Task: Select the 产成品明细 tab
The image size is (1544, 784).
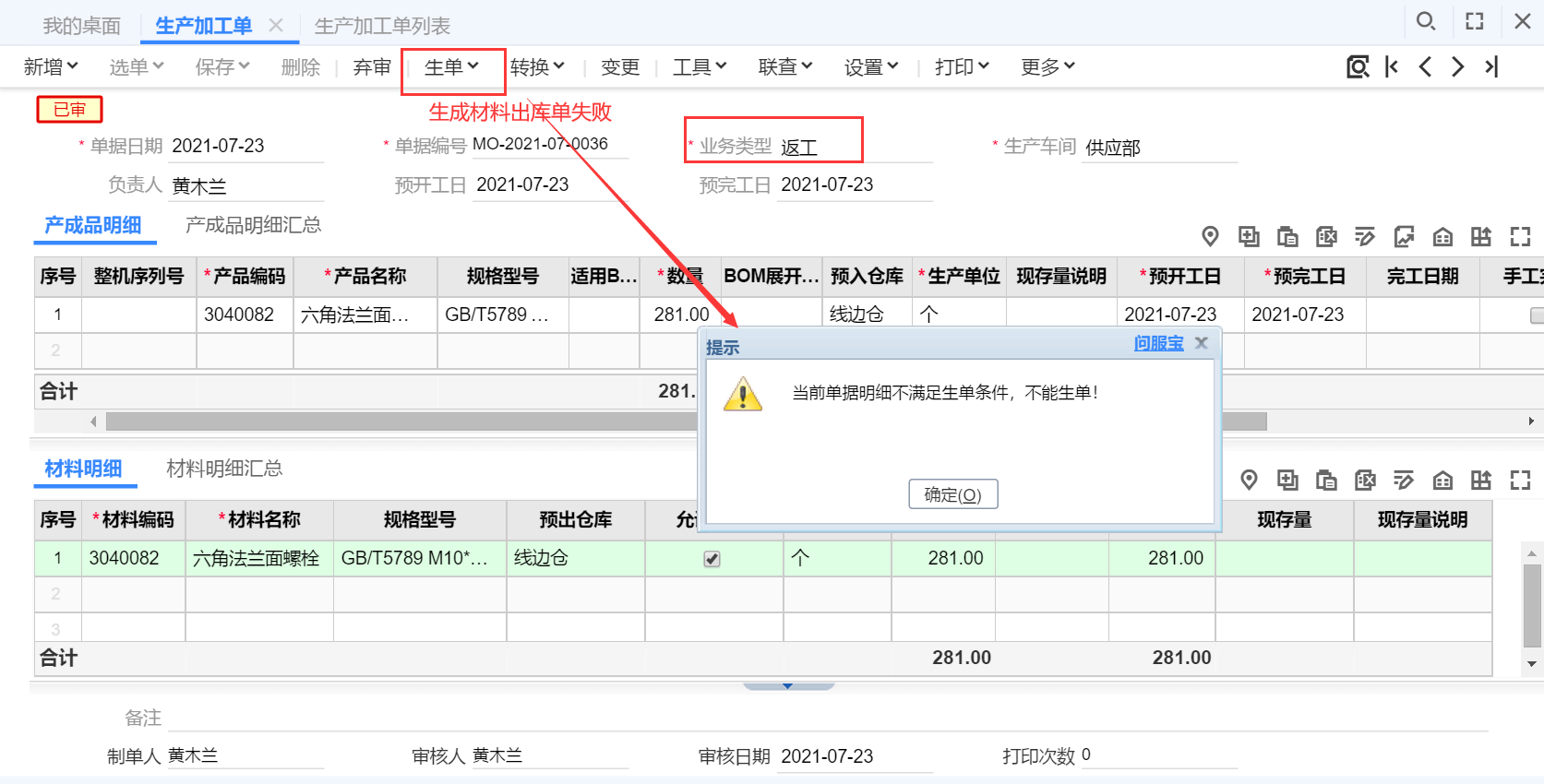Action: point(93,225)
